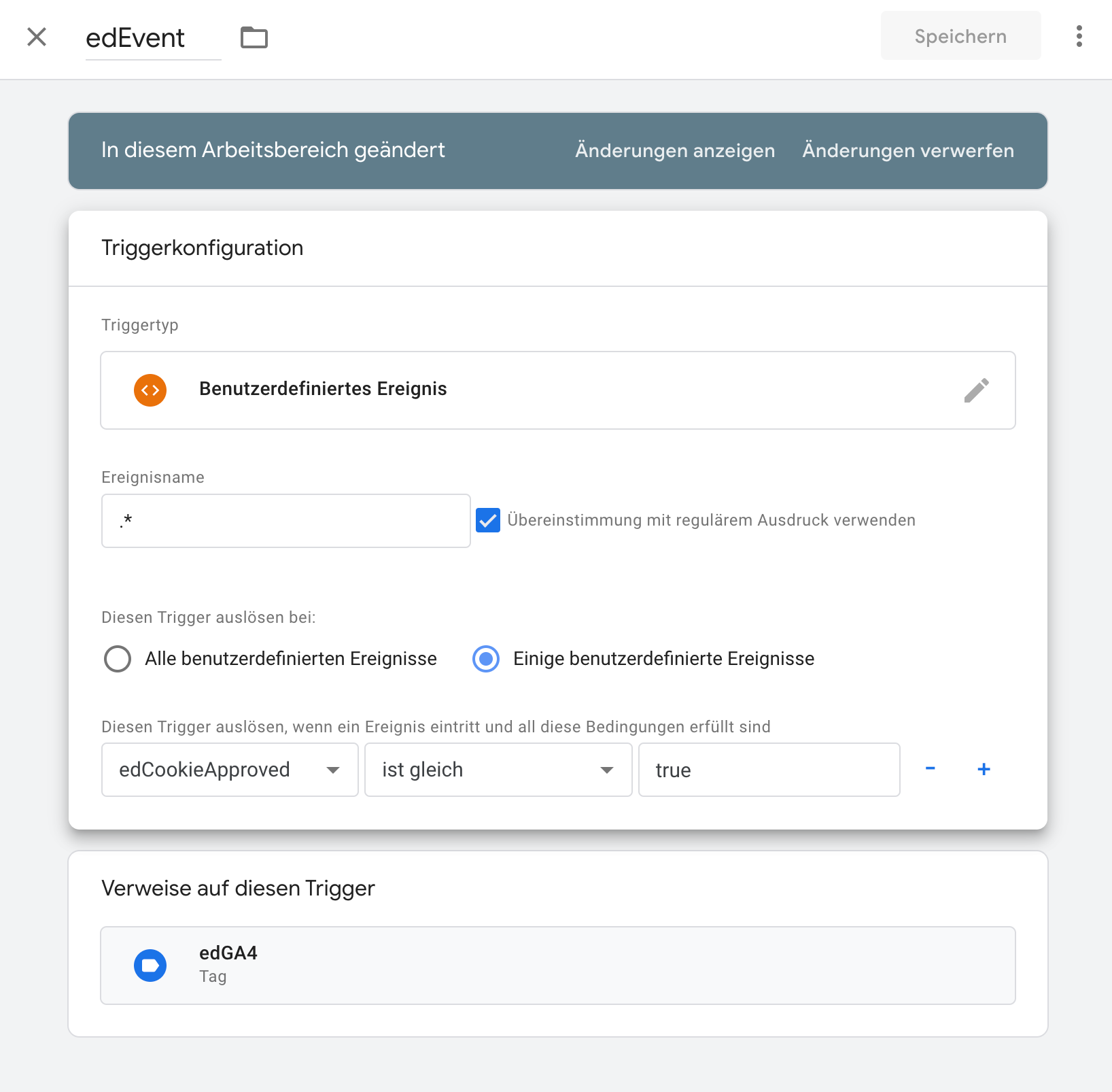The image size is (1112, 1092).
Task: Remove condition with the minus icon
Action: [x=931, y=769]
